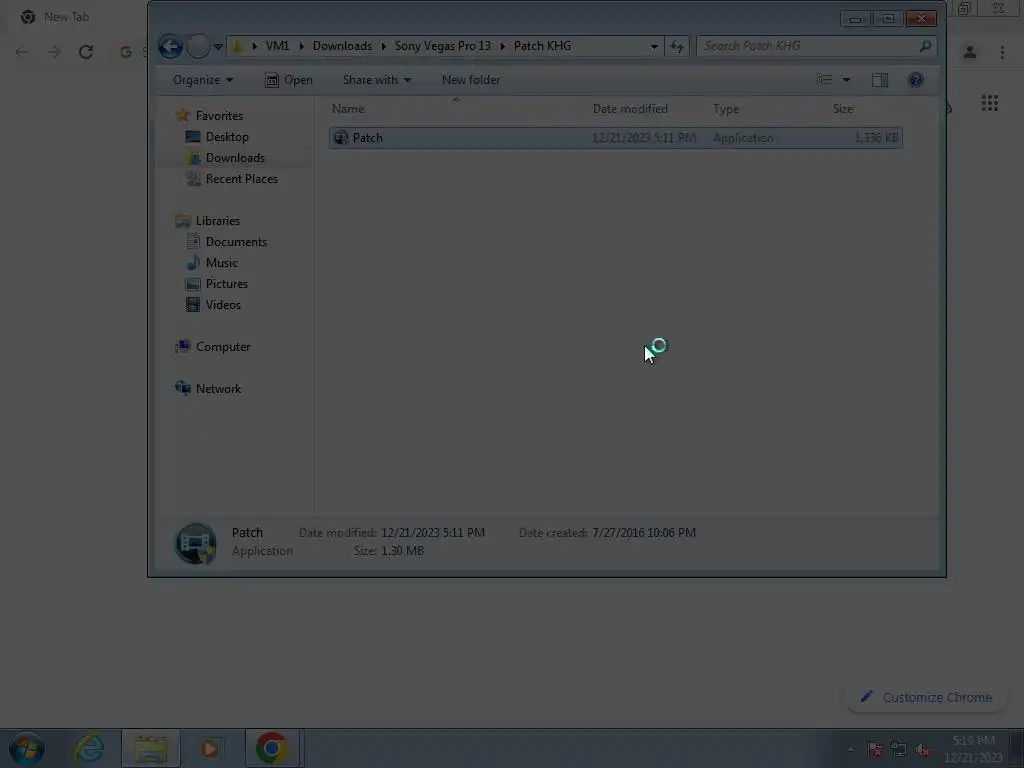The image size is (1024, 768).
Task: Click the date modified value in details pane
Action: click(433, 533)
